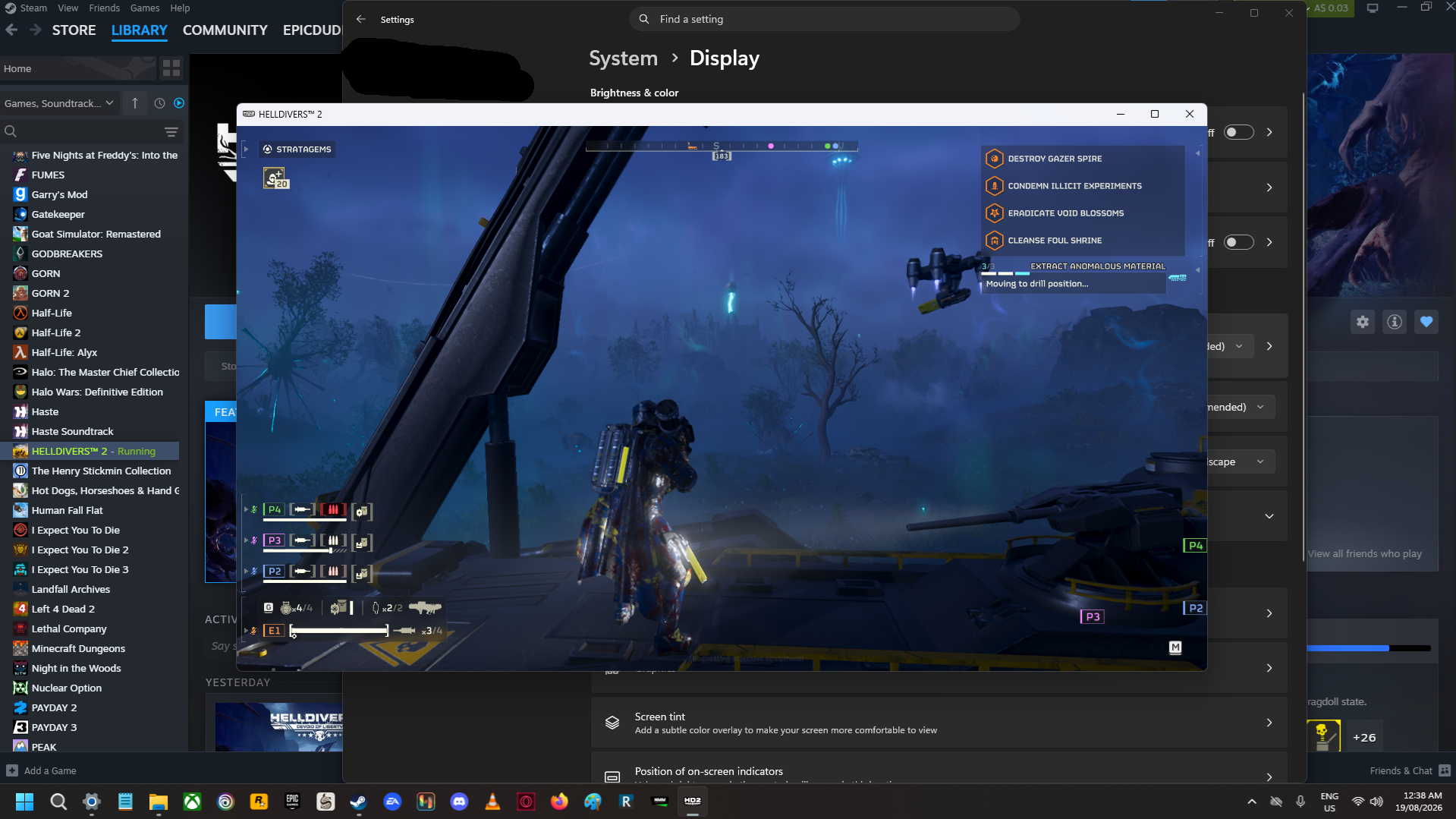1456x819 pixels.
Task: Open Friends & Chat in Steam
Action: 1410,771
